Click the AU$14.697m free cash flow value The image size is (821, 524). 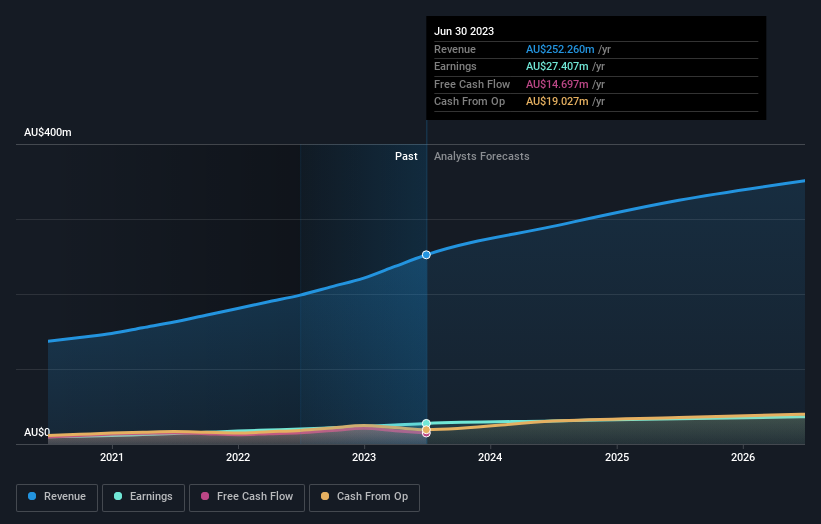pos(557,84)
